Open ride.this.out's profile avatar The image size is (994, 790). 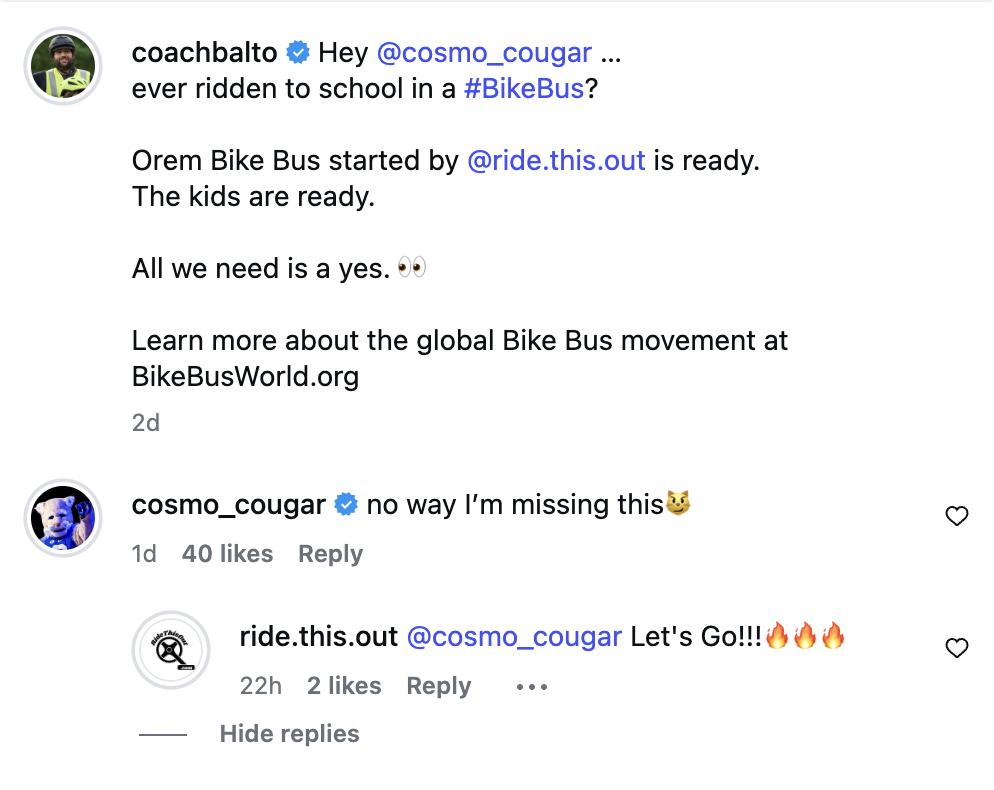(x=171, y=649)
